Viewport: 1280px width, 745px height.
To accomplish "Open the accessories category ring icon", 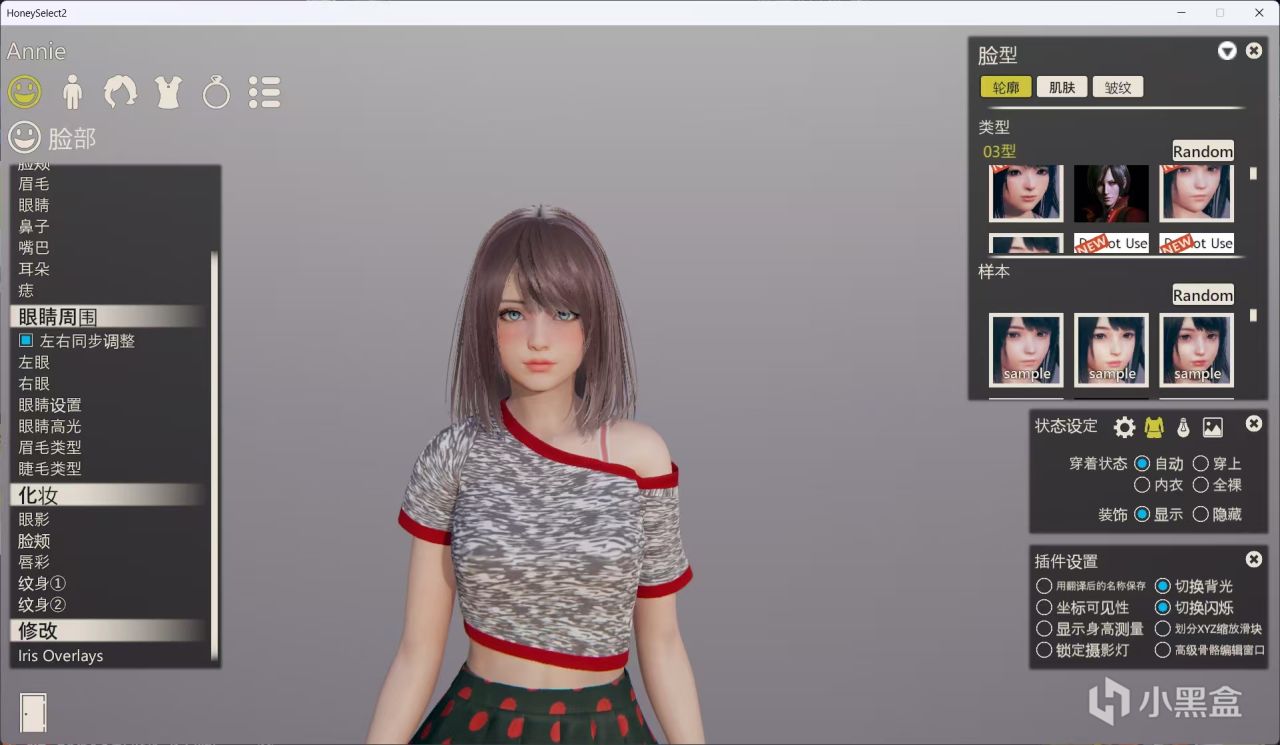I will 216,92.
